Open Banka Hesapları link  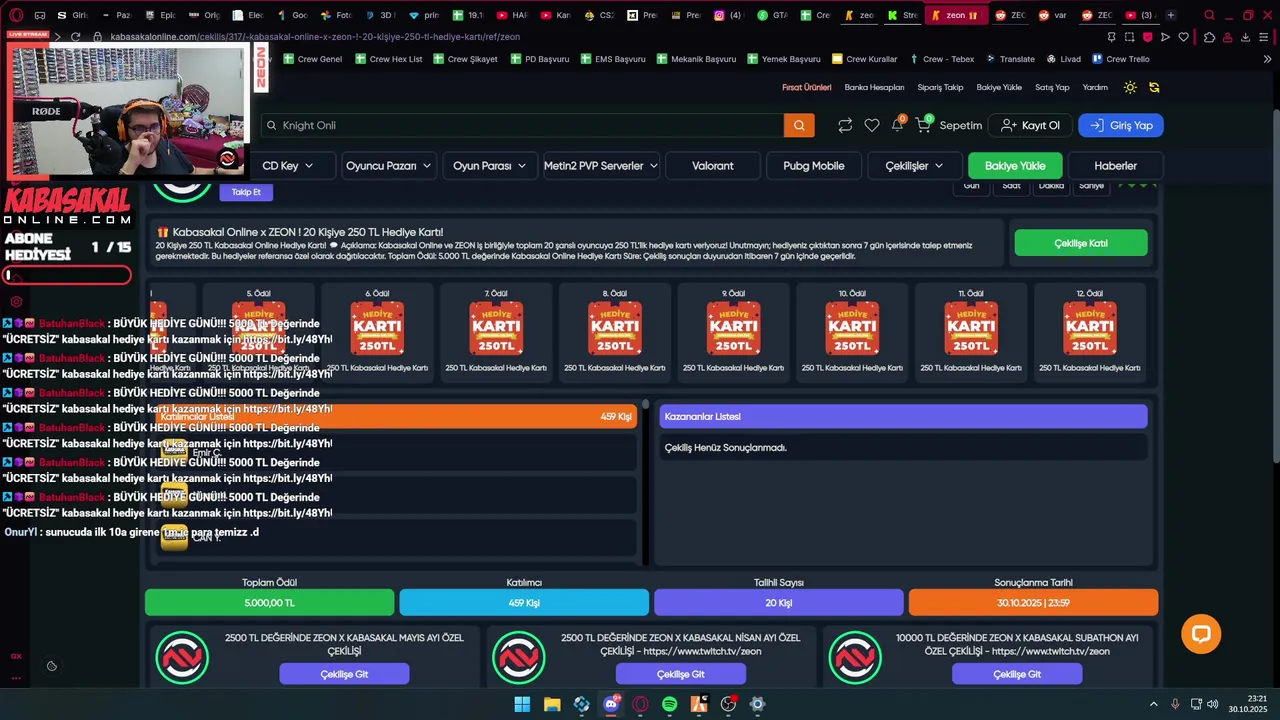click(874, 87)
